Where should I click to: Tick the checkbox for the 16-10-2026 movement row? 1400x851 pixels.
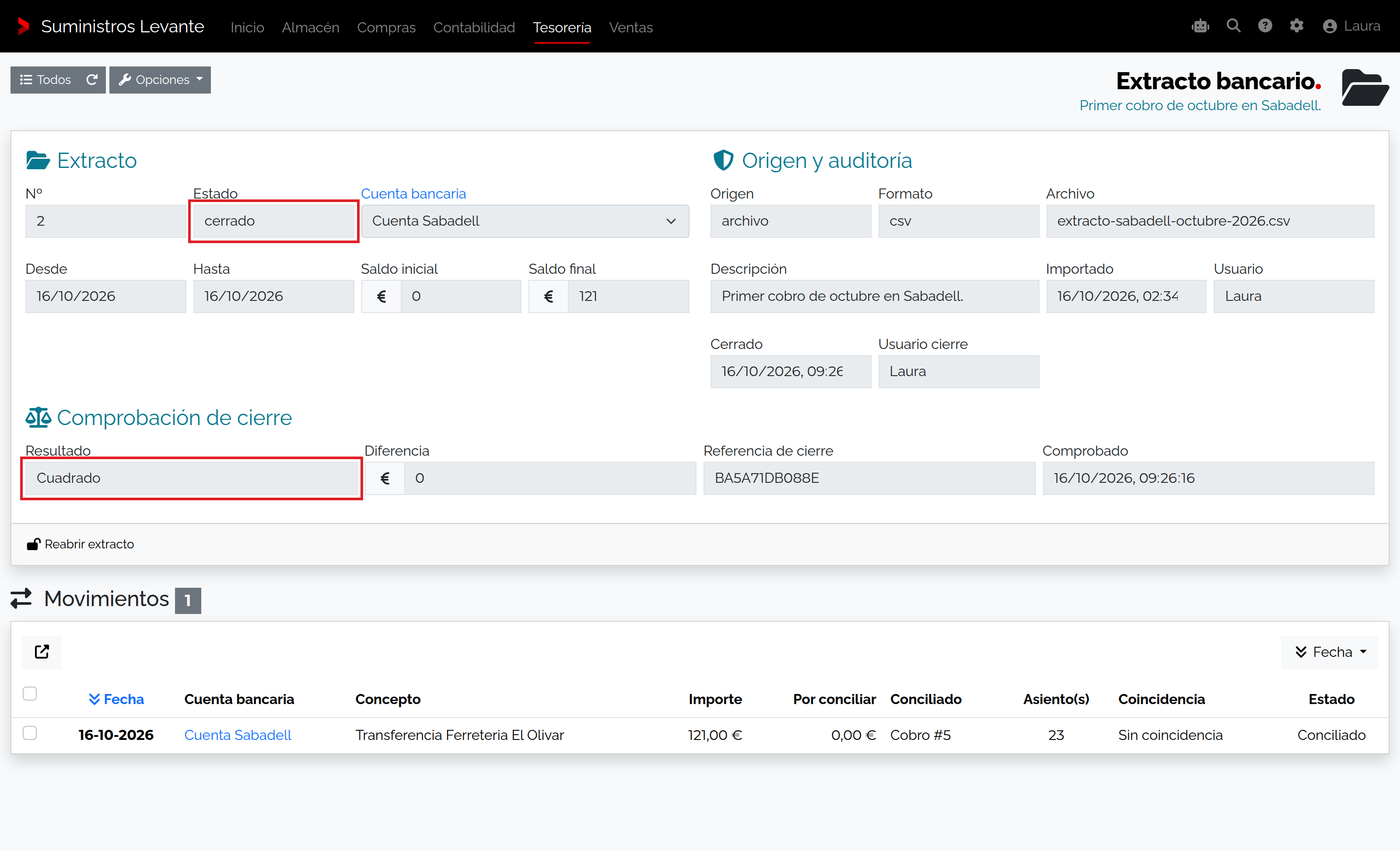30,733
